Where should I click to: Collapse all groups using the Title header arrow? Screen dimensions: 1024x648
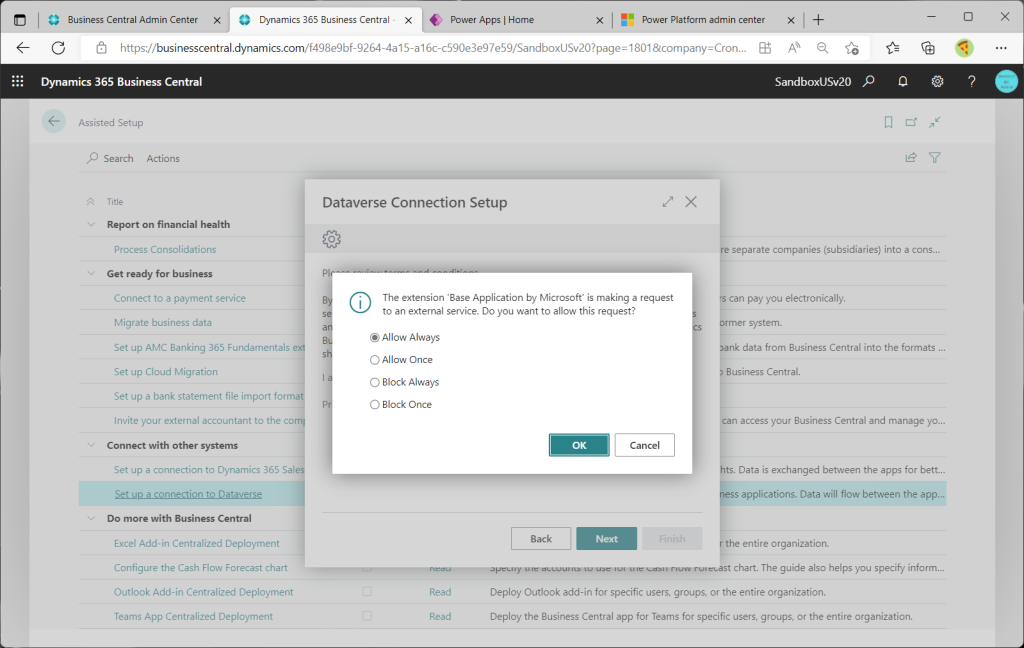coord(91,202)
